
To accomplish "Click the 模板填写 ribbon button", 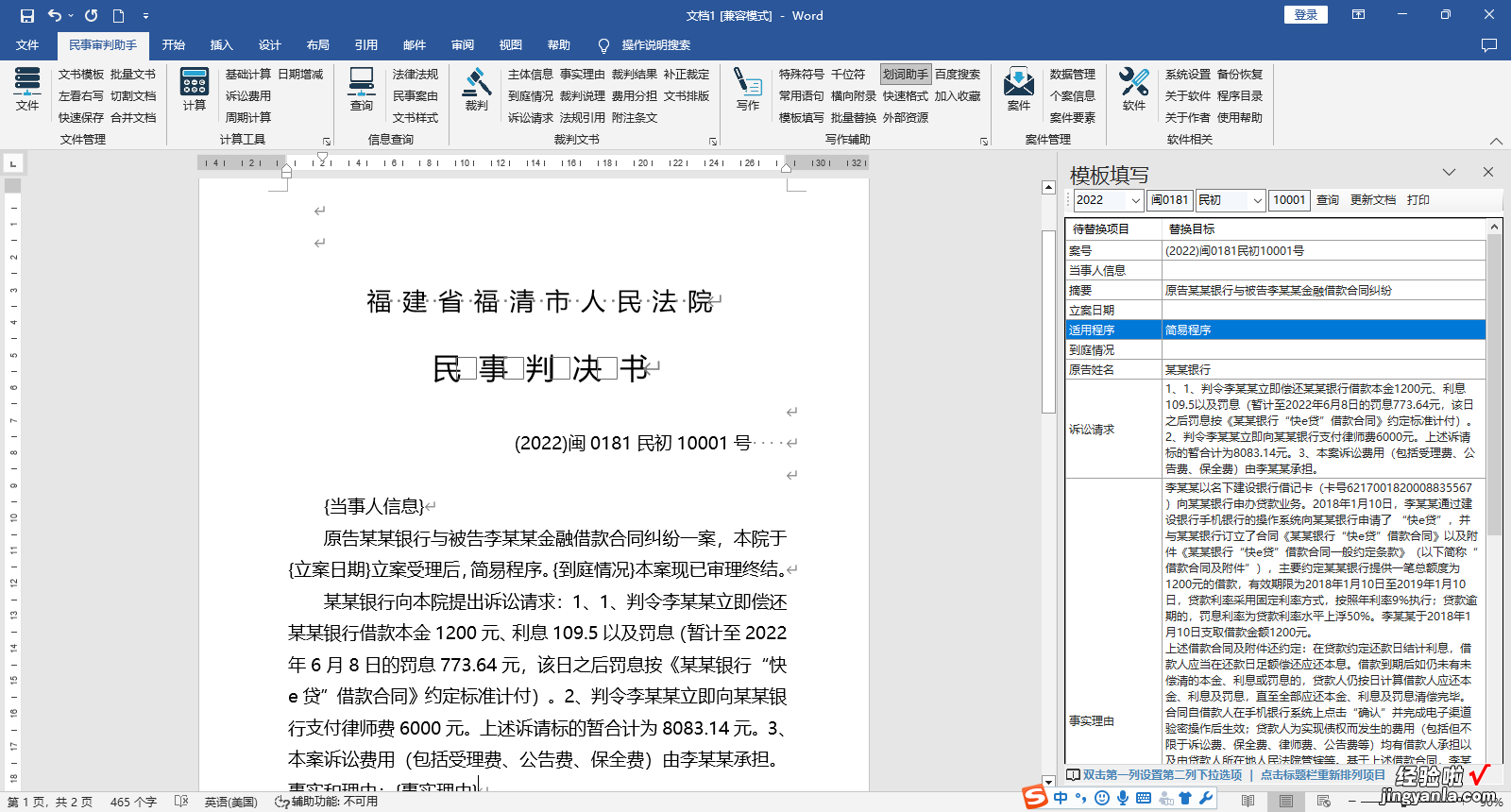I will tap(802, 117).
